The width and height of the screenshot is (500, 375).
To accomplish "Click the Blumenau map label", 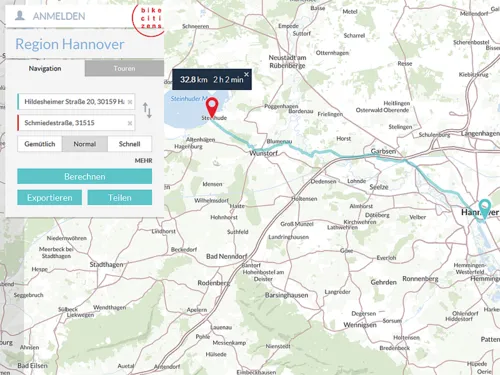I will point(279,141).
